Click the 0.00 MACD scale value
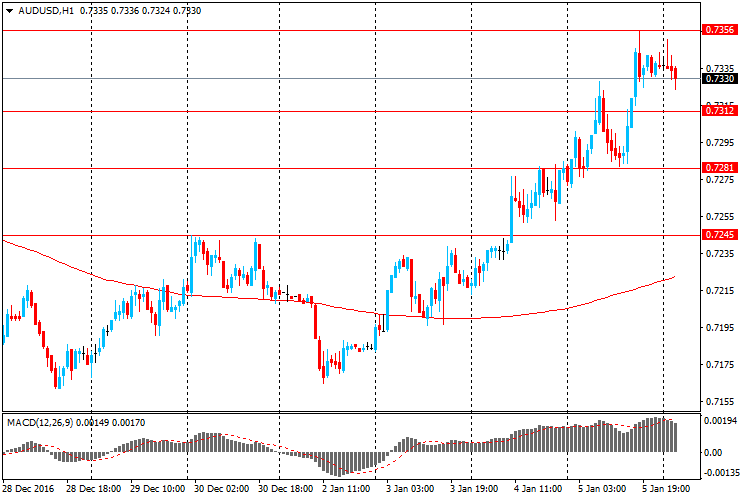This screenshot has height=500, width=740. pos(716,452)
